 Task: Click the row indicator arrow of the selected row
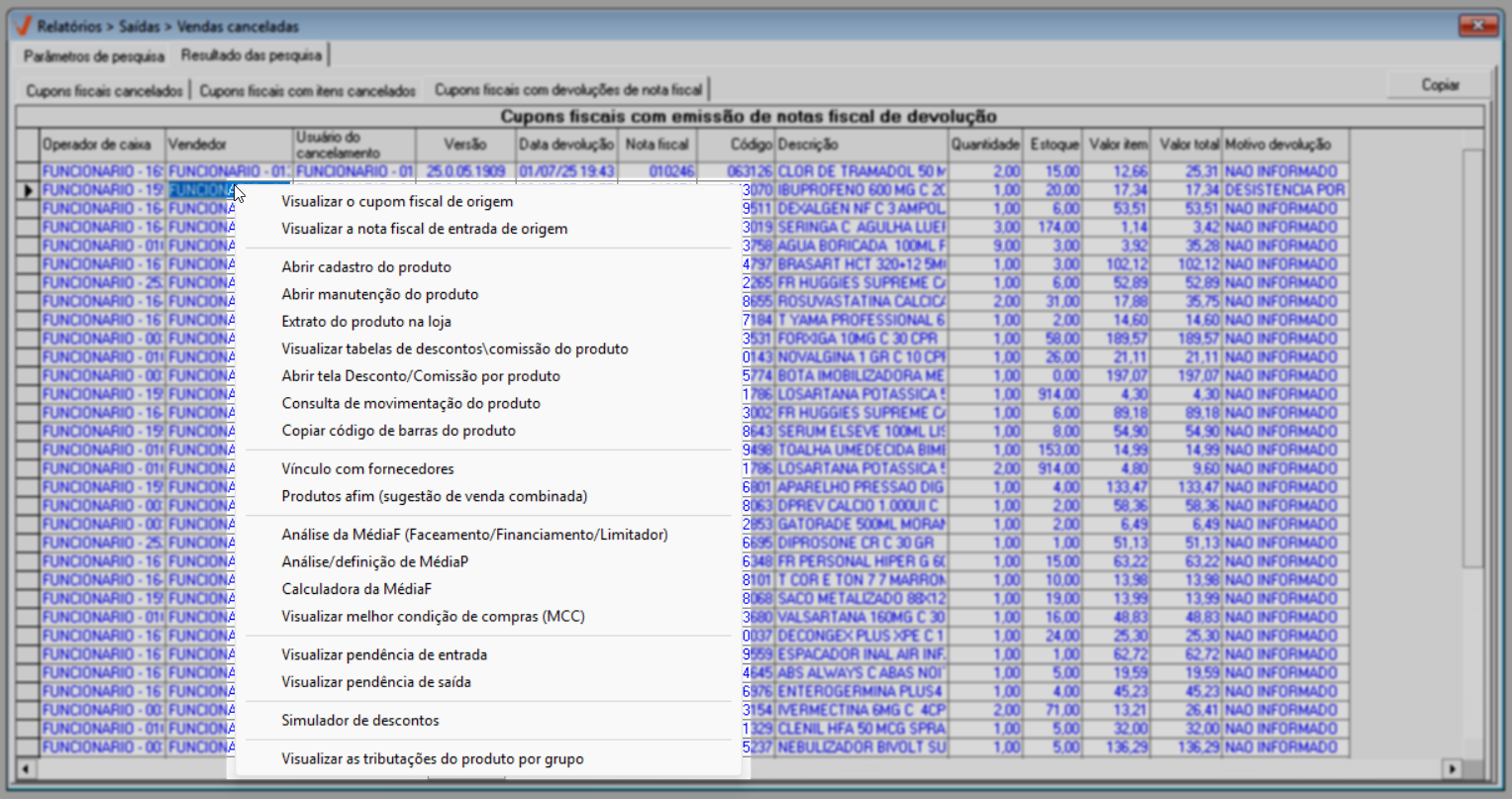(x=28, y=190)
